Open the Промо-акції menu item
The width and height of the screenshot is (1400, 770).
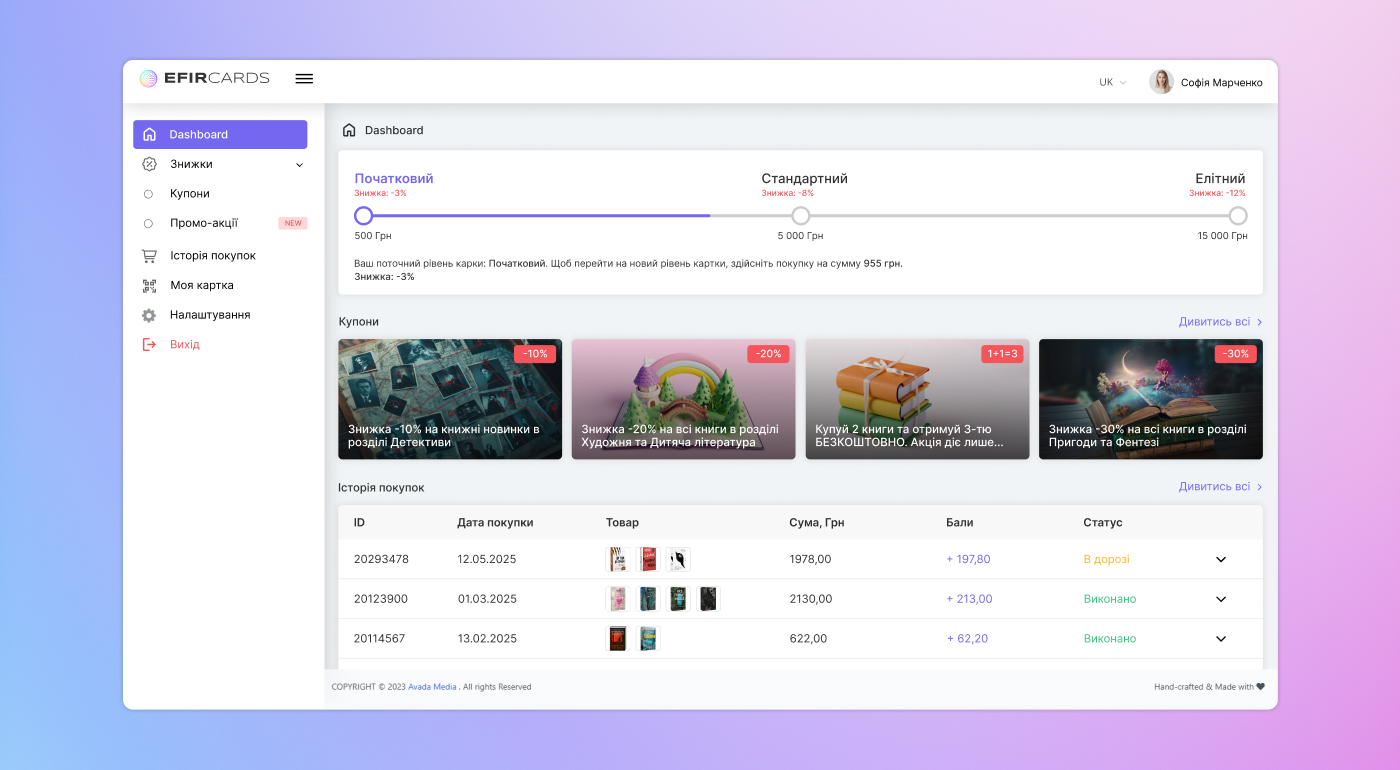pyautogui.click(x=205, y=223)
